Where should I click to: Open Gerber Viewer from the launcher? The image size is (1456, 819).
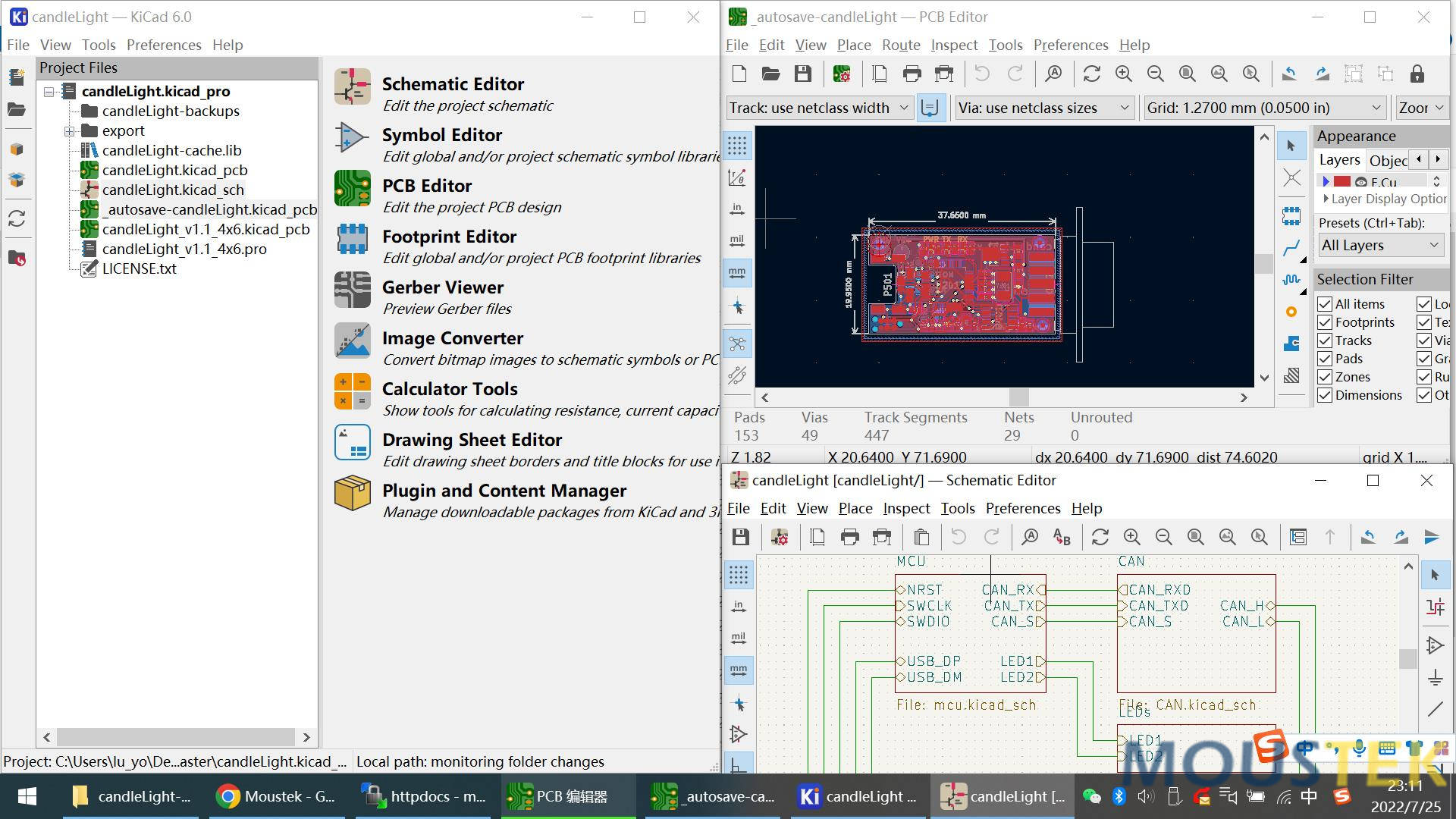point(353,290)
